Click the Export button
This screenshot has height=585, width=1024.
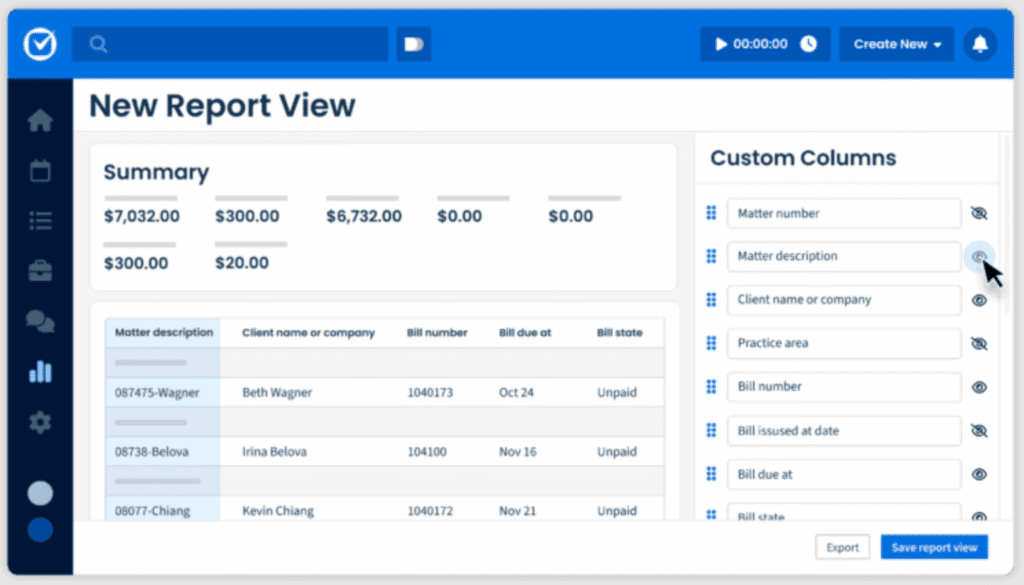[842, 547]
